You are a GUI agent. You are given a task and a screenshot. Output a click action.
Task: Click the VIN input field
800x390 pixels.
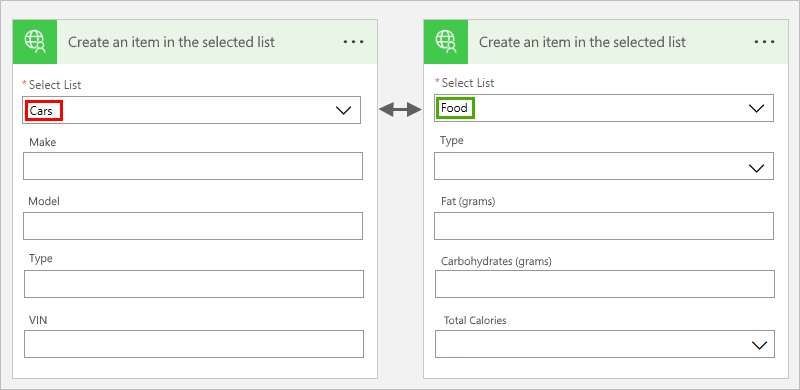(194, 344)
